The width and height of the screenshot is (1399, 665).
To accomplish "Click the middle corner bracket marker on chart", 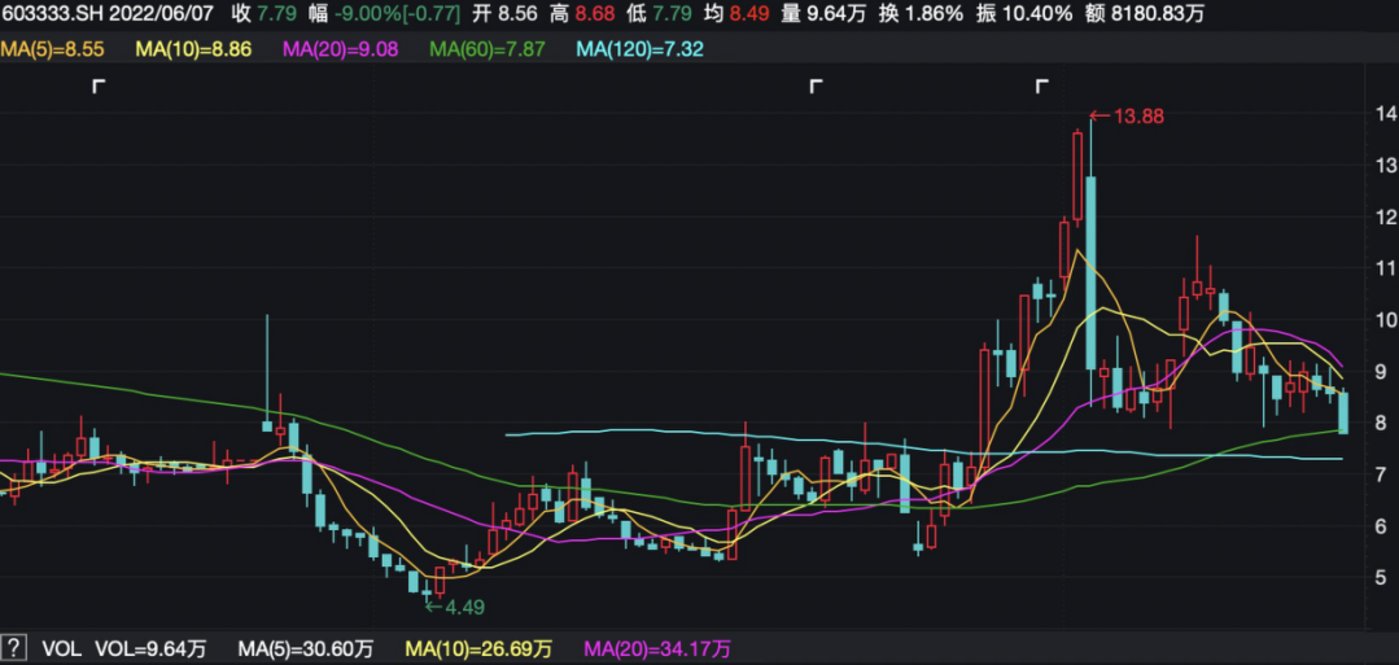I will pyautogui.click(x=816, y=86).
